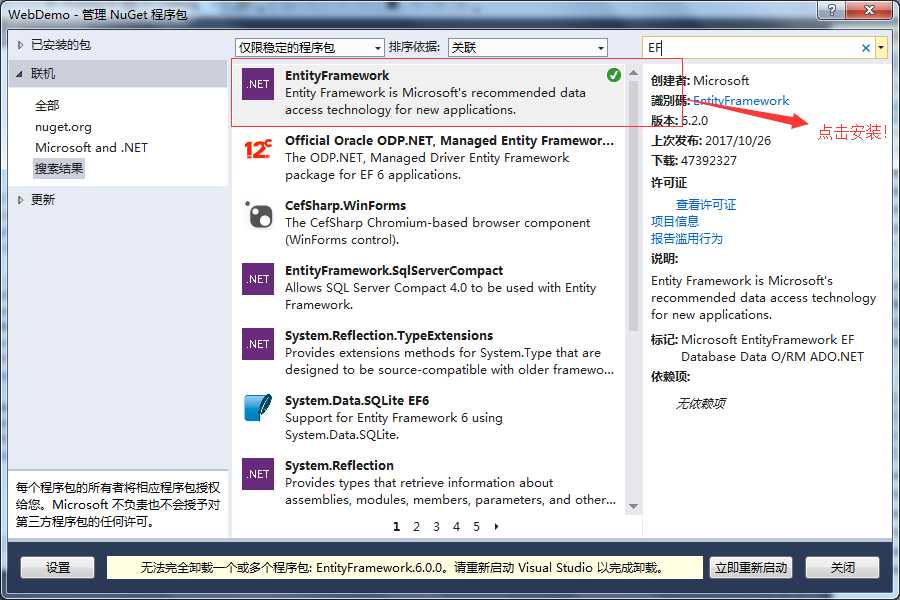This screenshot has width=900, height=600.
Task: Open the EntityFramework 识别码 link
Action: [x=741, y=101]
